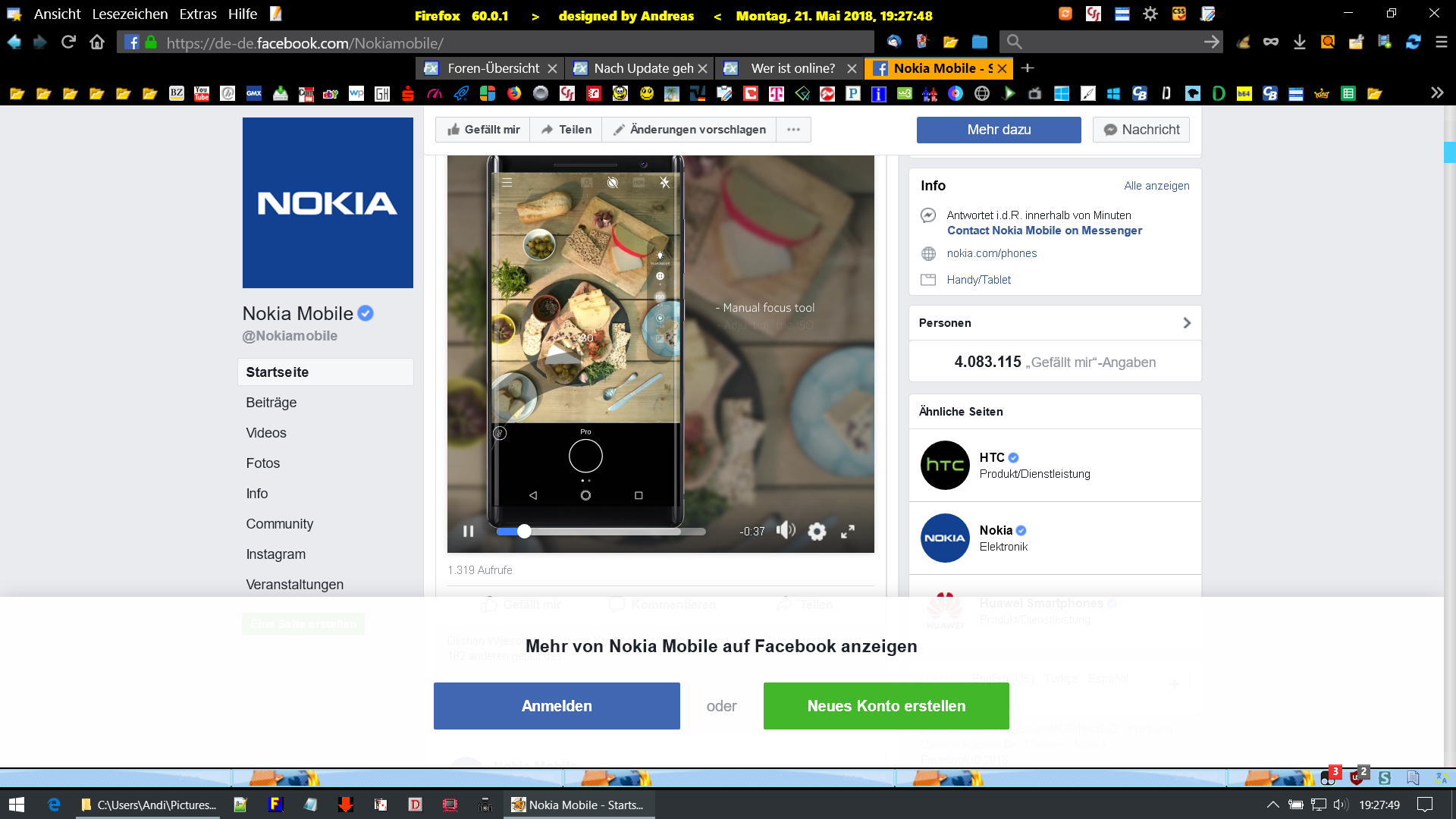Viewport: 1456px width, 819px height.
Task: Open the nokia.com/phones link
Action: [991, 253]
